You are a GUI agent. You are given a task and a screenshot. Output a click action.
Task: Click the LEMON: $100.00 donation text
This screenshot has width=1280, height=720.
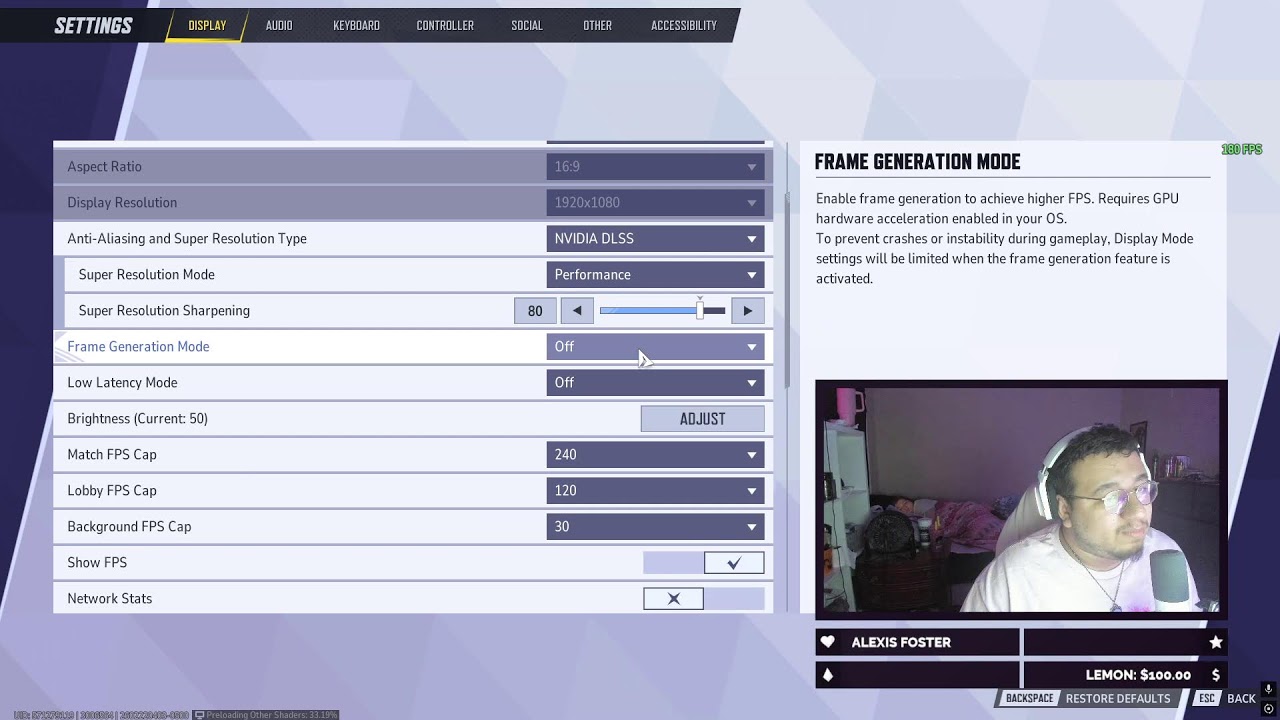(x=1138, y=675)
